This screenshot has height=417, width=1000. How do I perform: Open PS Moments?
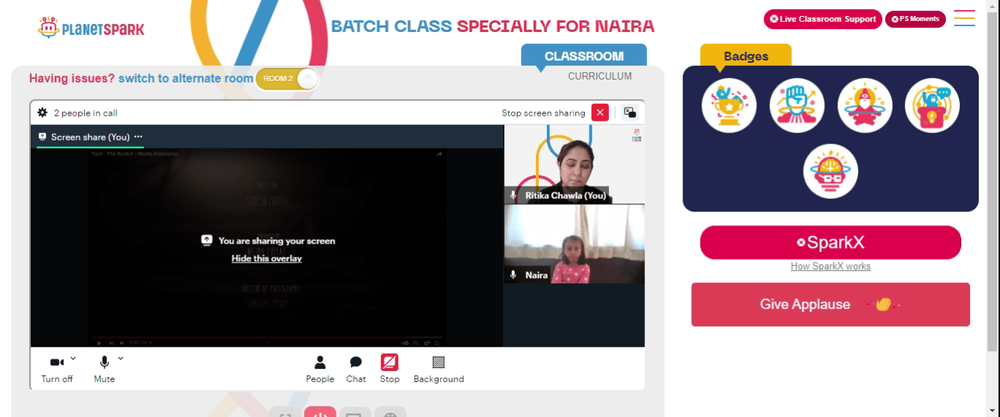(x=915, y=19)
